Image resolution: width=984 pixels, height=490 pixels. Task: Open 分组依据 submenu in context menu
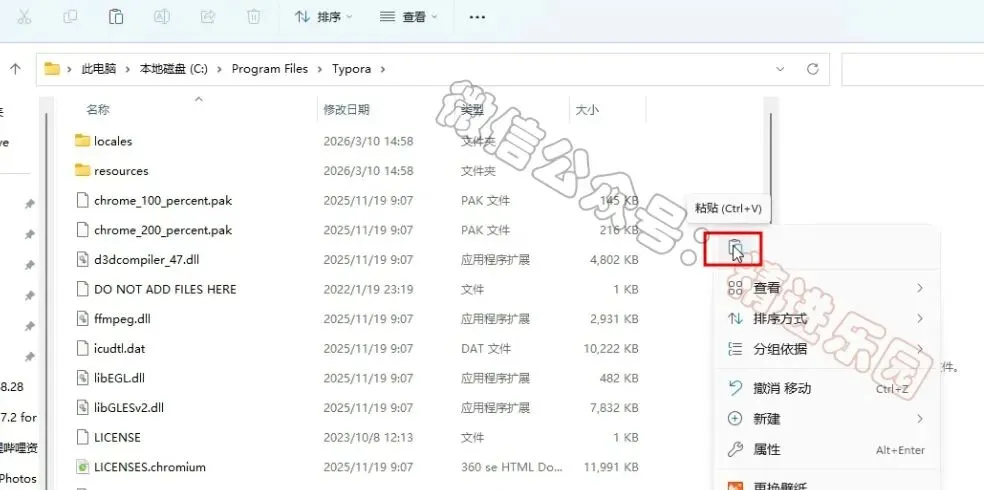826,349
